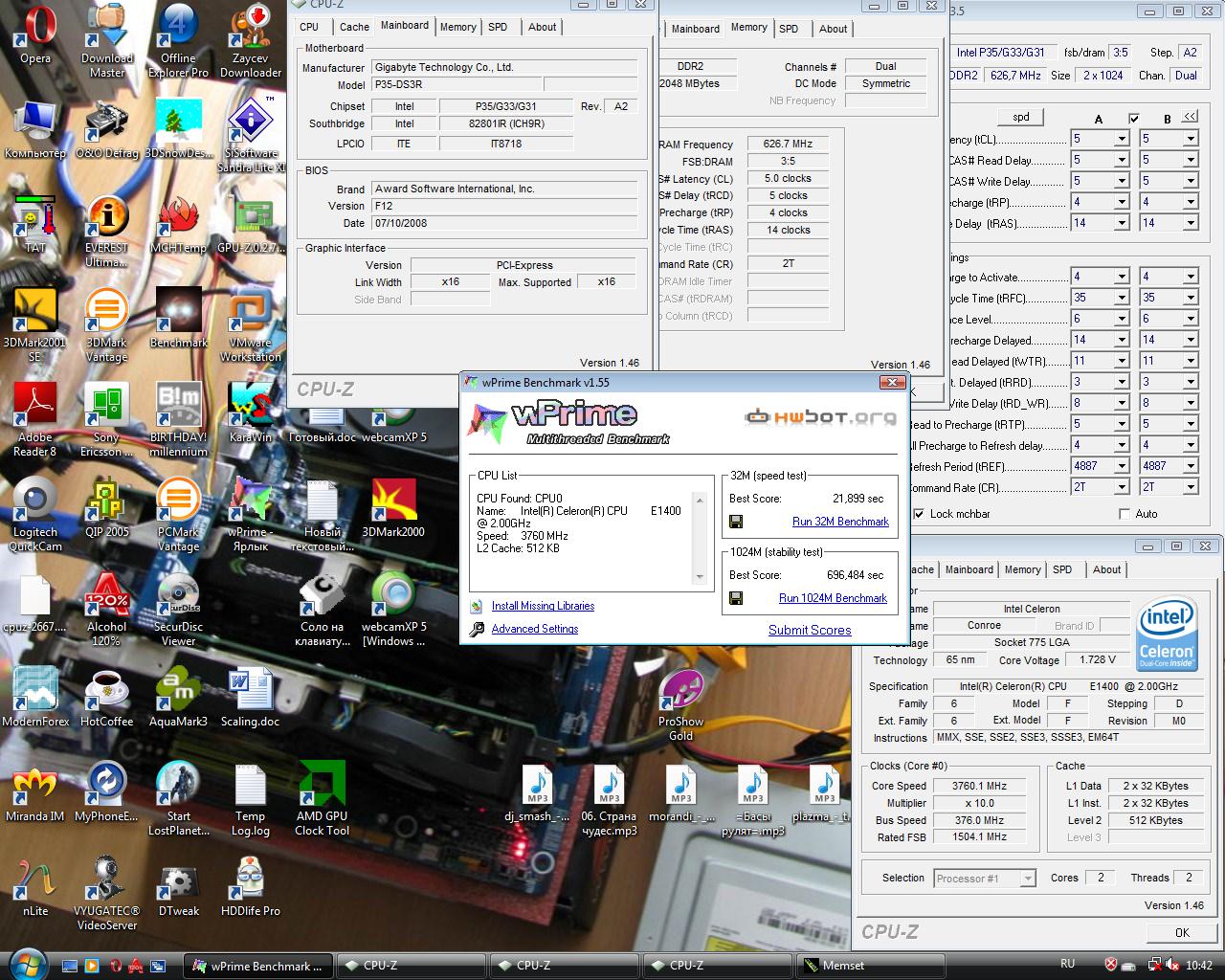The height and width of the screenshot is (980, 1225).
Task: Run the 32M Benchmark in wPrime
Action: click(840, 522)
